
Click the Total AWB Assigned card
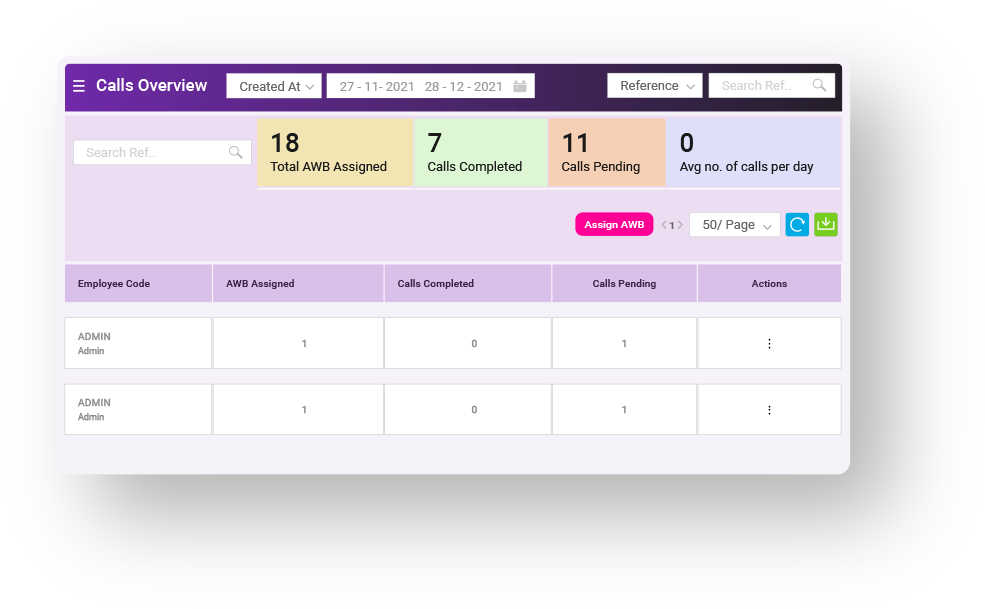click(335, 153)
